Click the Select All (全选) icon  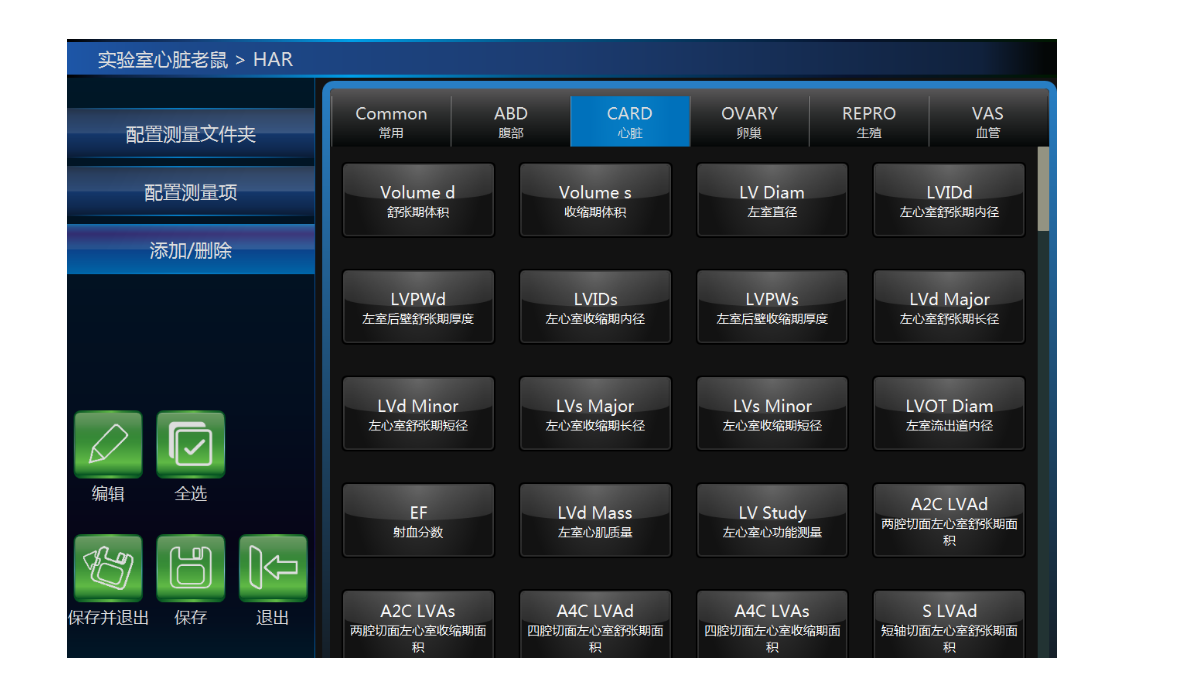190,444
